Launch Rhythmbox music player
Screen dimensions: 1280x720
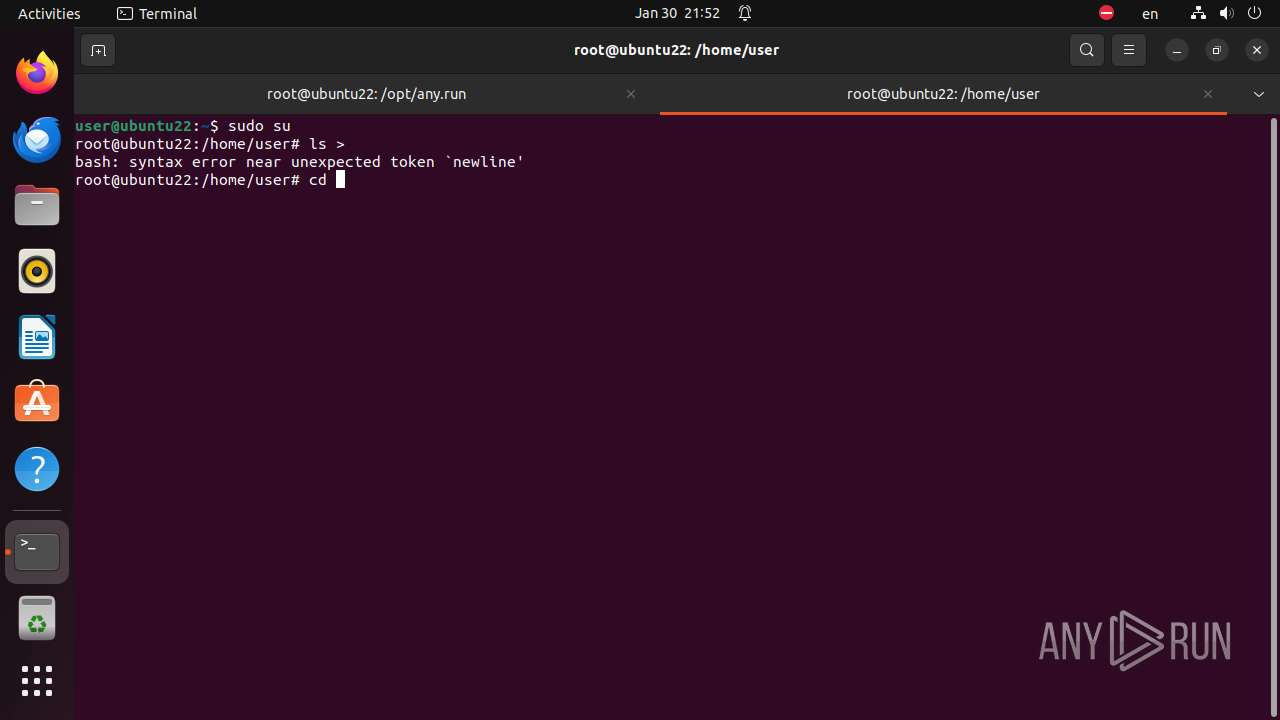pos(37,272)
